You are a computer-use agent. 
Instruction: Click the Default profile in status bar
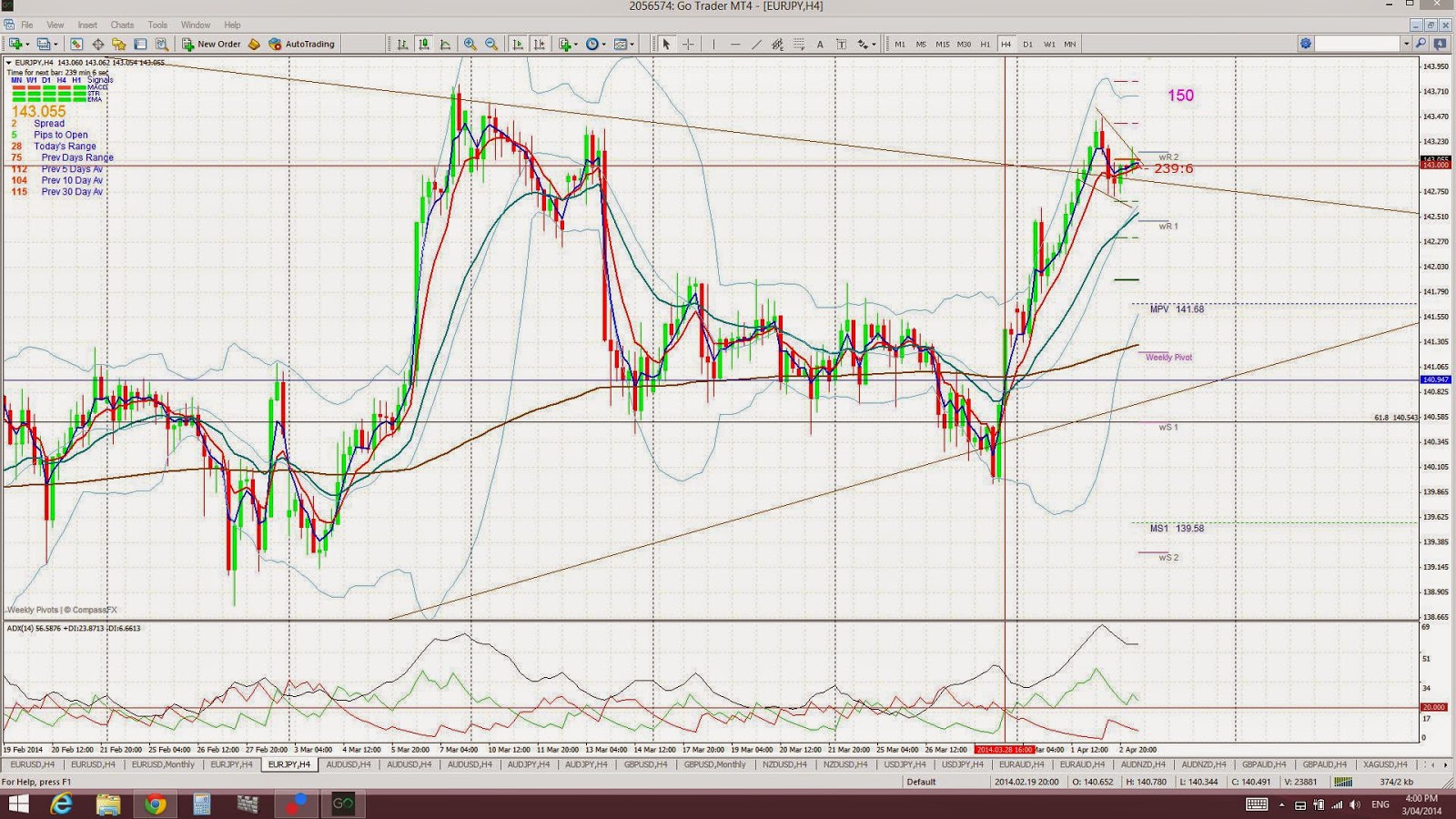[x=921, y=782]
